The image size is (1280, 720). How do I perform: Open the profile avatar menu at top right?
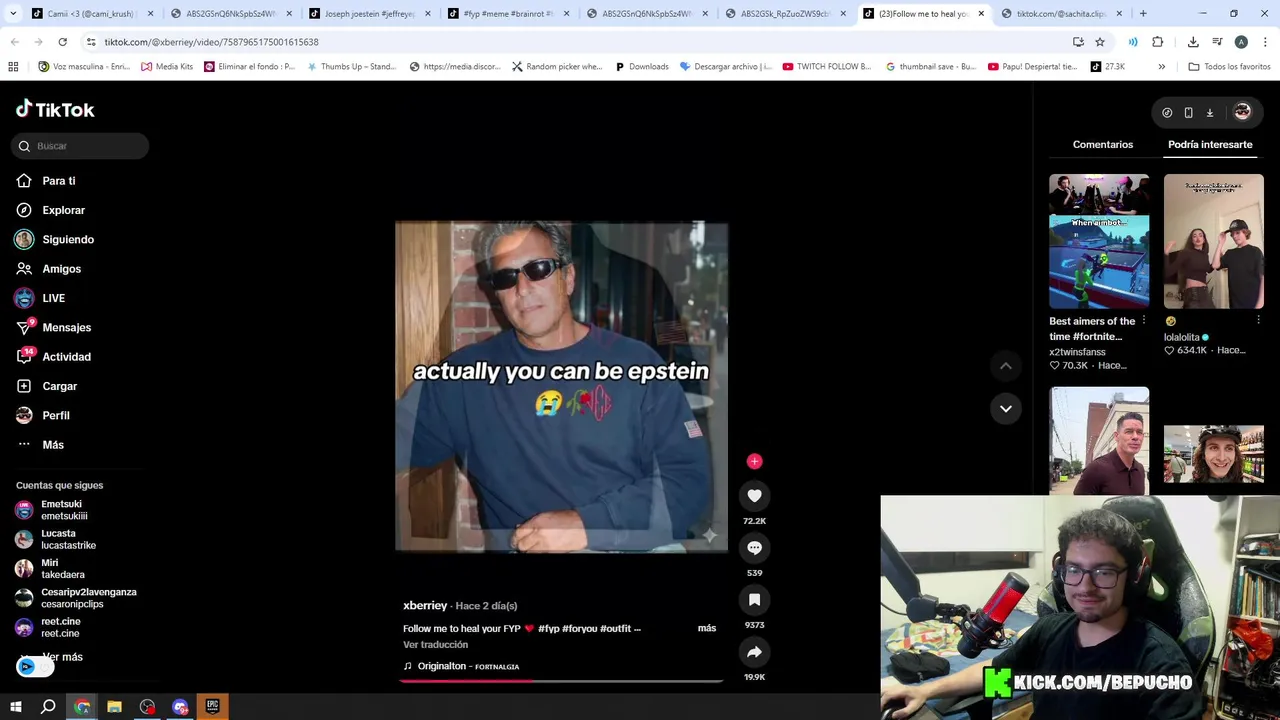point(1242,112)
